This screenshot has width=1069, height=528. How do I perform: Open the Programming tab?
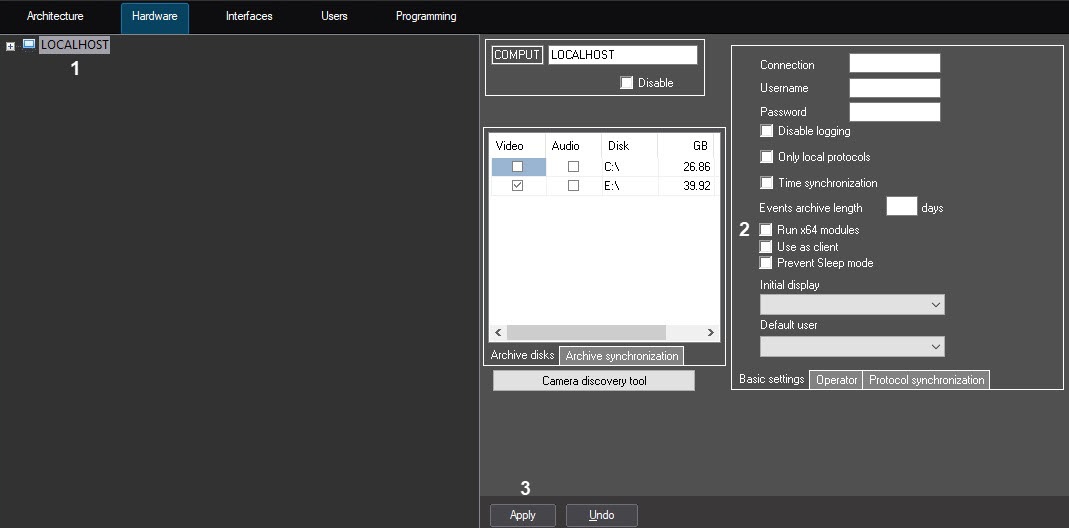pos(426,17)
